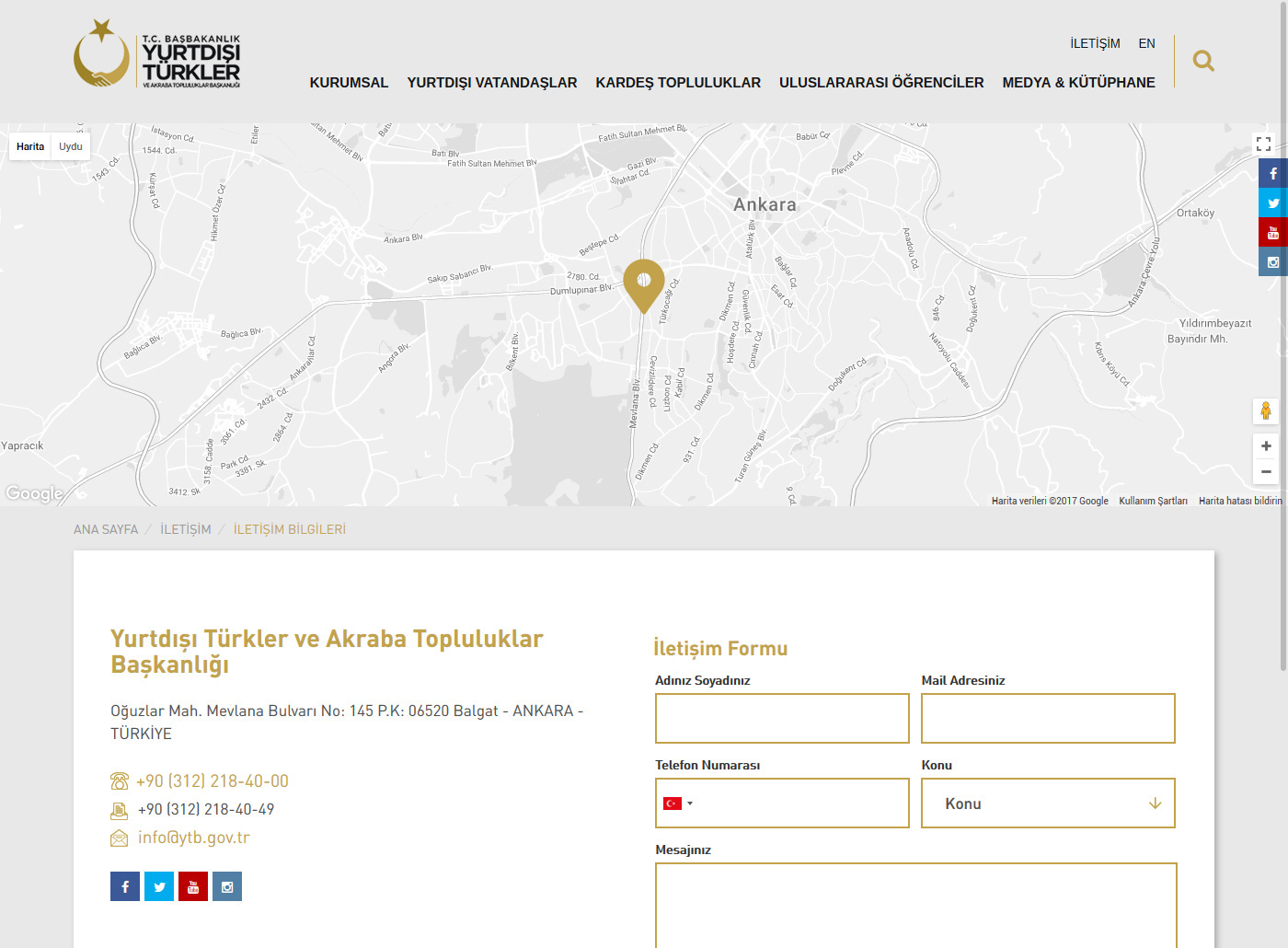The height and width of the screenshot is (948, 1288).
Task: Click the gold location pin on map
Action: point(644,283)
